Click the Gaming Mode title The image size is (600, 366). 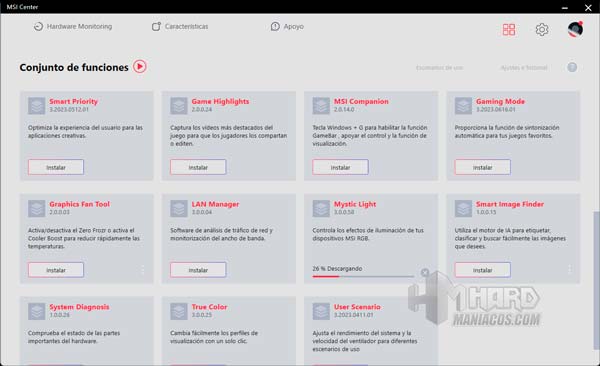[x=501, y=101]
